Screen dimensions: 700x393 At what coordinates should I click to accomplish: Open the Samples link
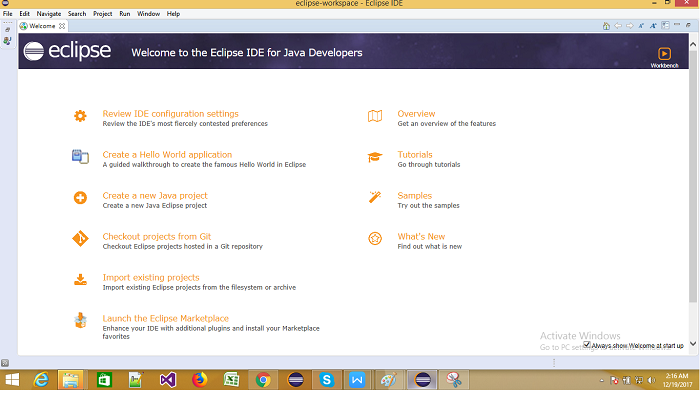415,196
